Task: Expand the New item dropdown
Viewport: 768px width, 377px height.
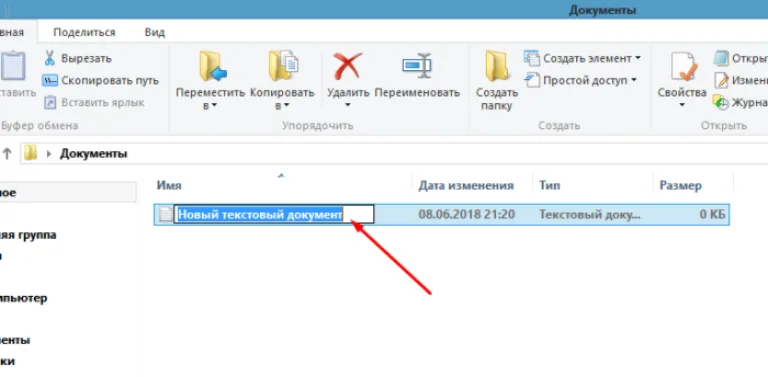Action: [x=638, y=58]
